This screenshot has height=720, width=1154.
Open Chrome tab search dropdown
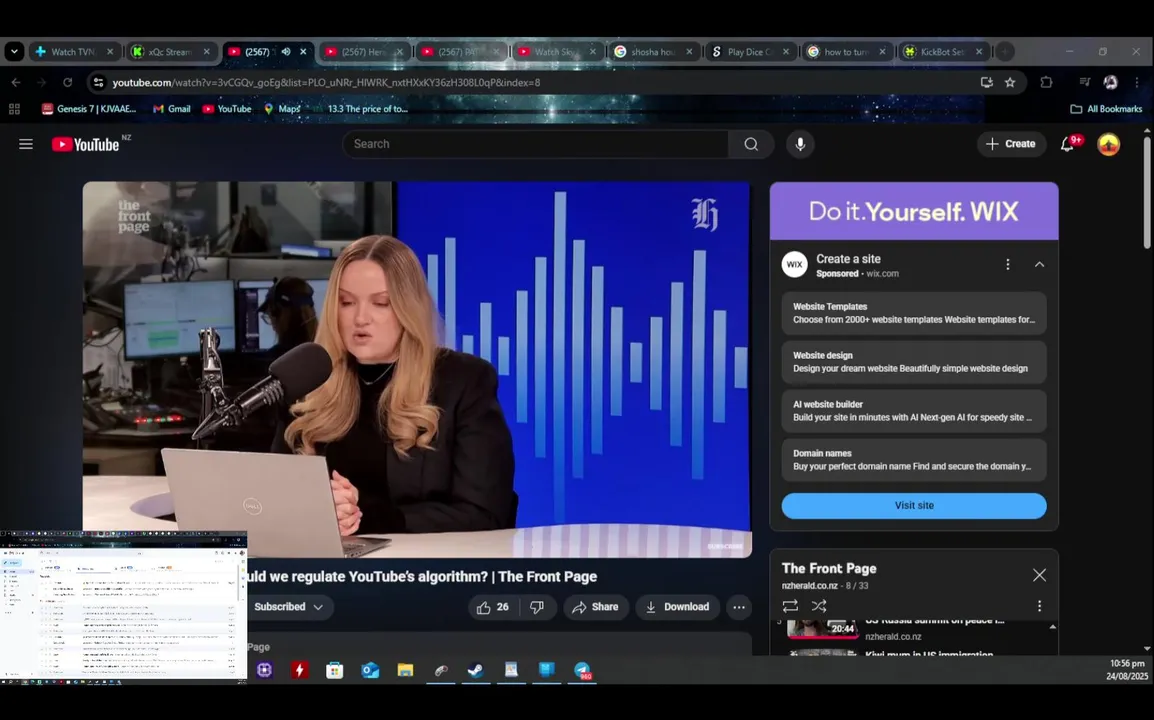pos(14,52)
